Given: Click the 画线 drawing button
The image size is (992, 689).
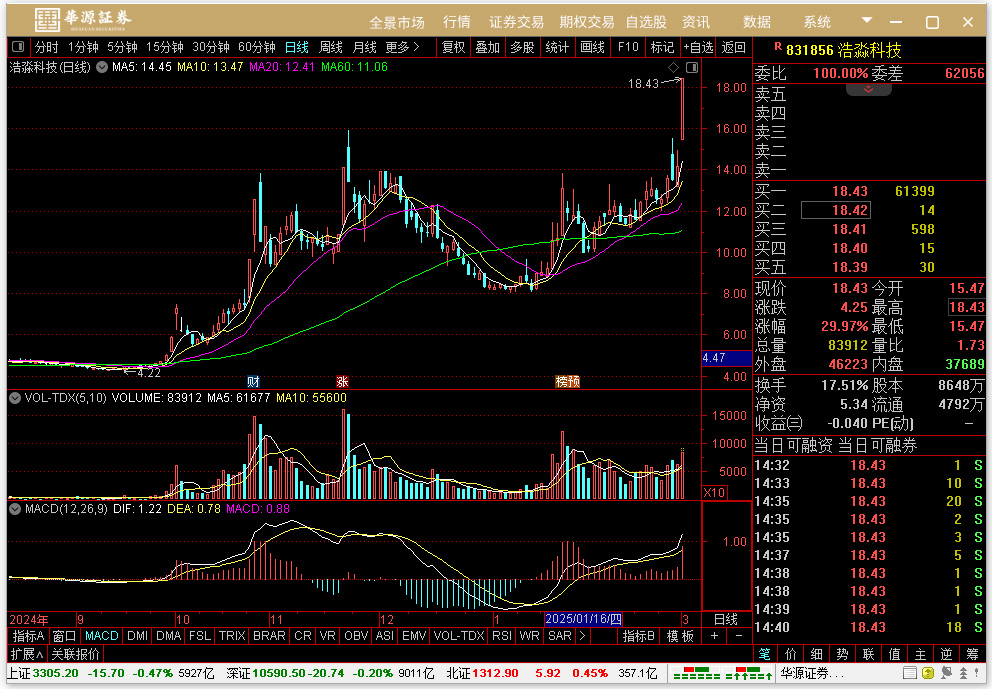Looking at the screenshot, I should pos(592,47).
